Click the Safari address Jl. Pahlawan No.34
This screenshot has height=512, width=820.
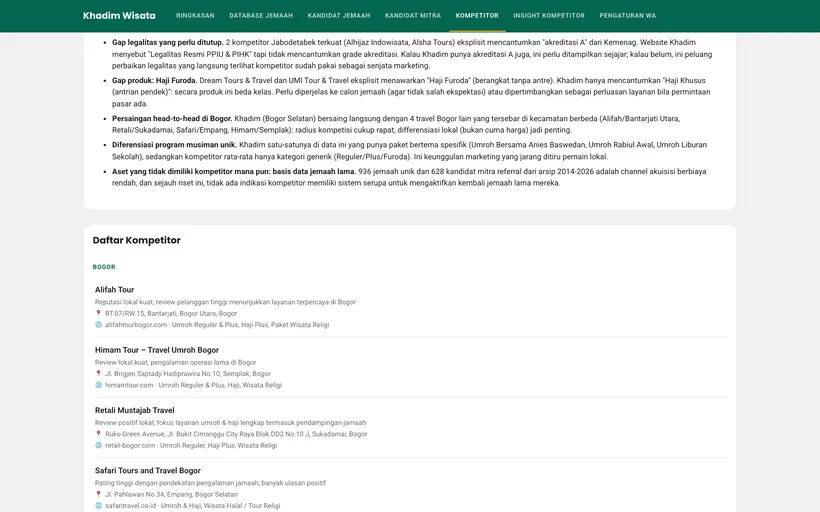[172, 494]
